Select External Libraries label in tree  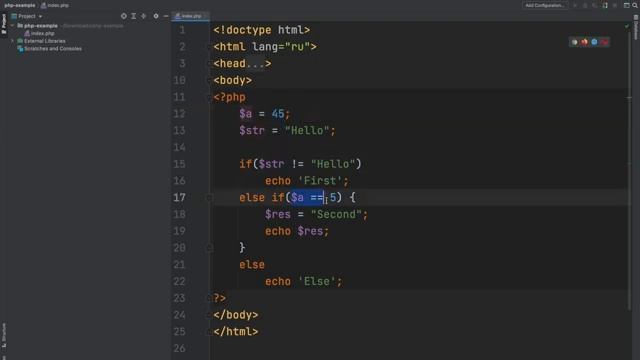[44, 41]
